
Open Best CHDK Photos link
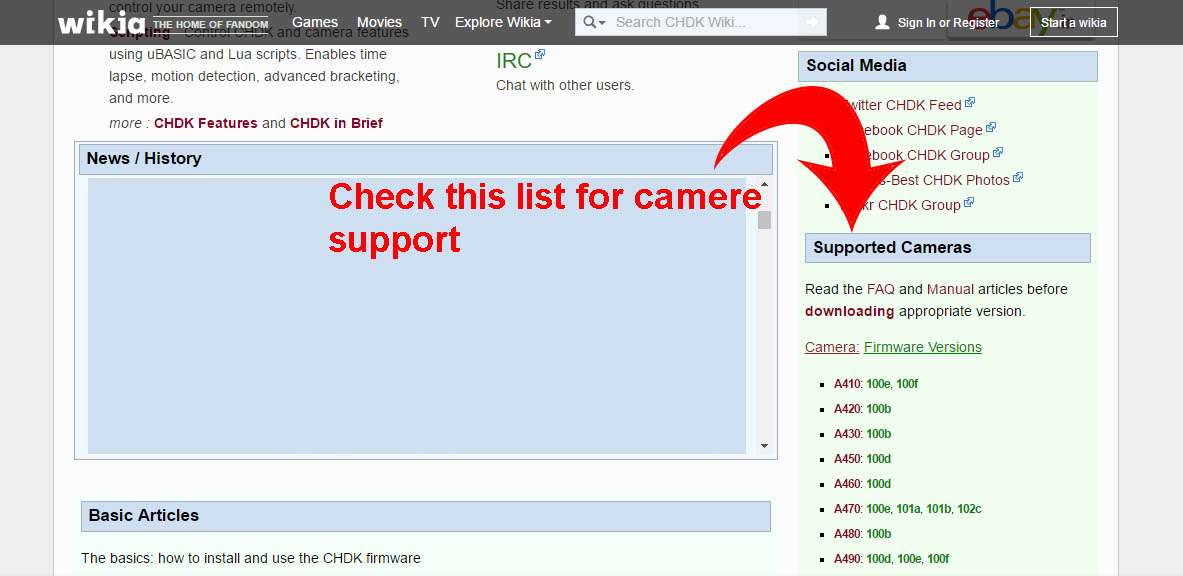tap(923, 180)
